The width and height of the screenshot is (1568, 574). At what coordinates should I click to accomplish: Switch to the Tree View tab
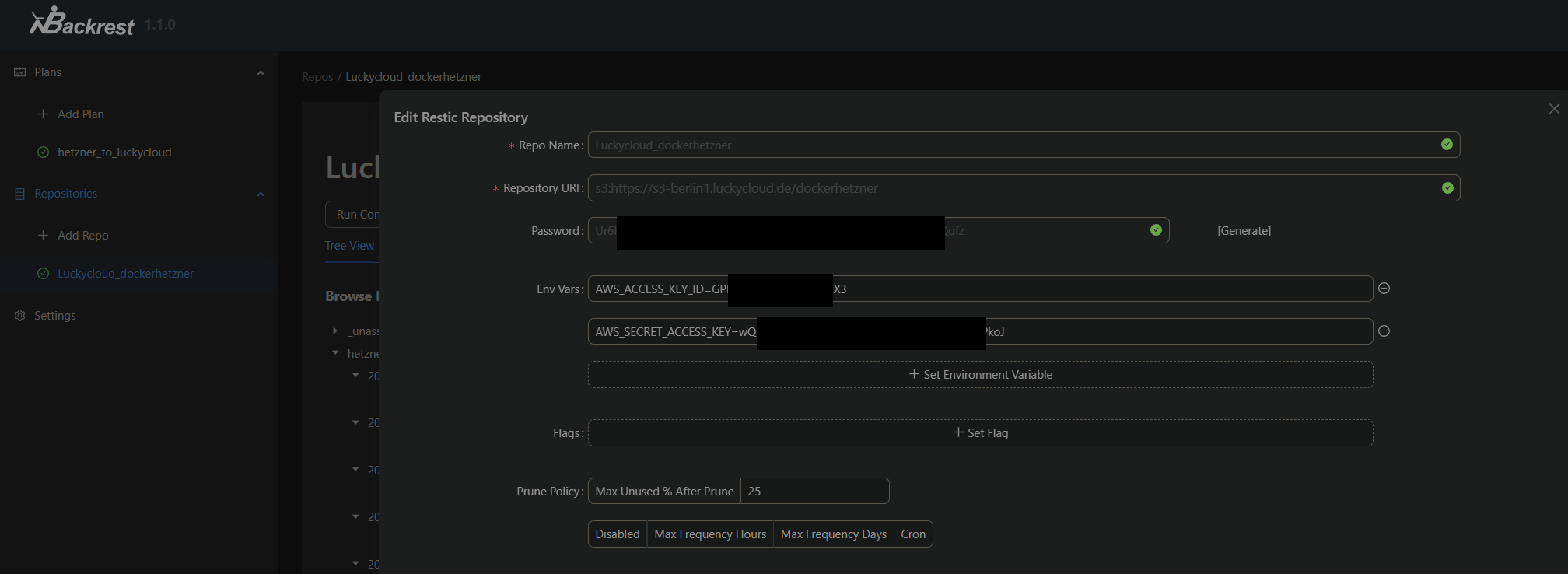349,246
